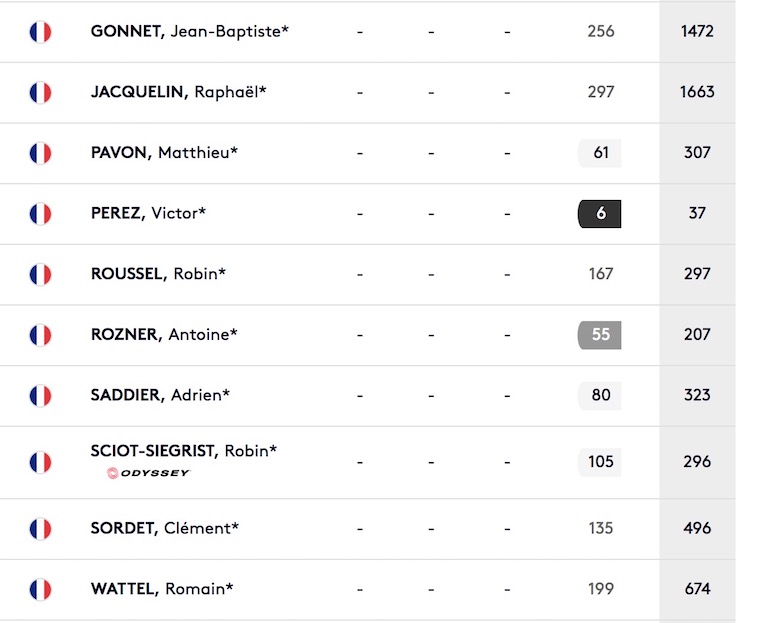The image size is (770, 623).
Task: Click rank badge 105 for Sciot-Siegrist
Action: point(600,462)
